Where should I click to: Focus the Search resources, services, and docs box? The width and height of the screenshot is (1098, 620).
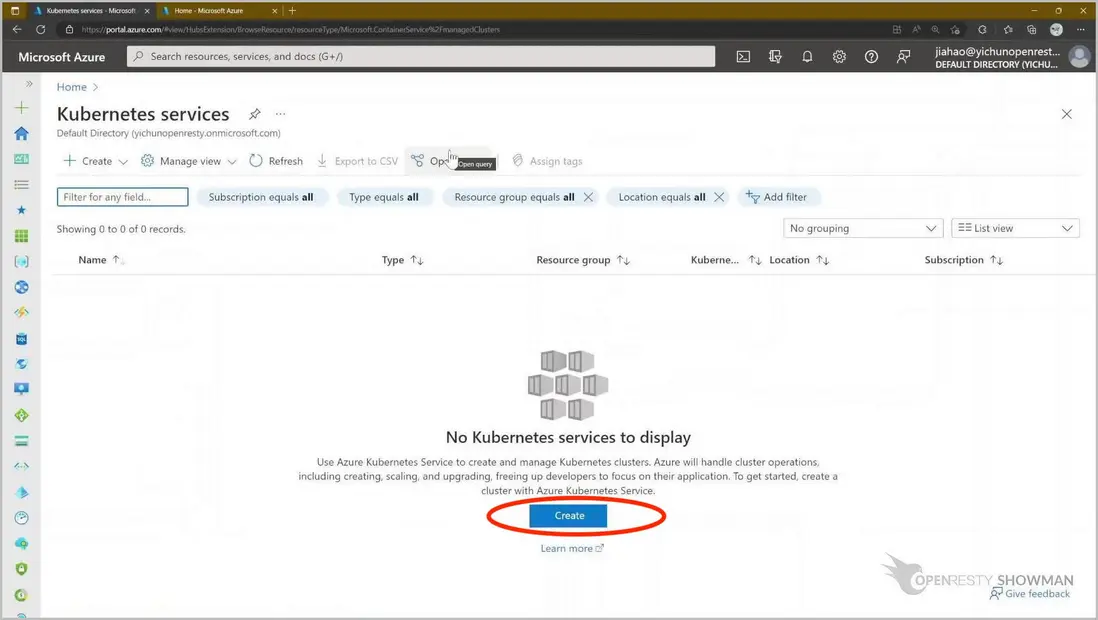coord(421,57)
